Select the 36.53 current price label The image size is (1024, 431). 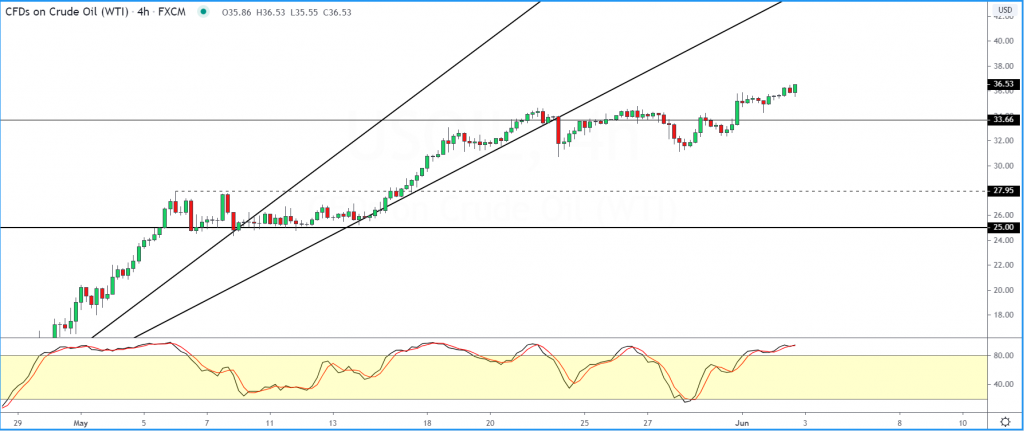(1003, 85)
